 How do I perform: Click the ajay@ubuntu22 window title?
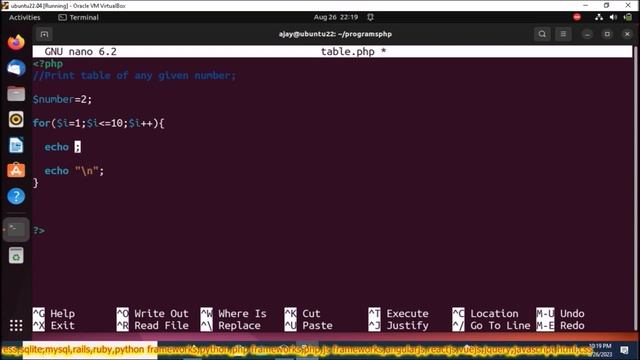(335, 34)
